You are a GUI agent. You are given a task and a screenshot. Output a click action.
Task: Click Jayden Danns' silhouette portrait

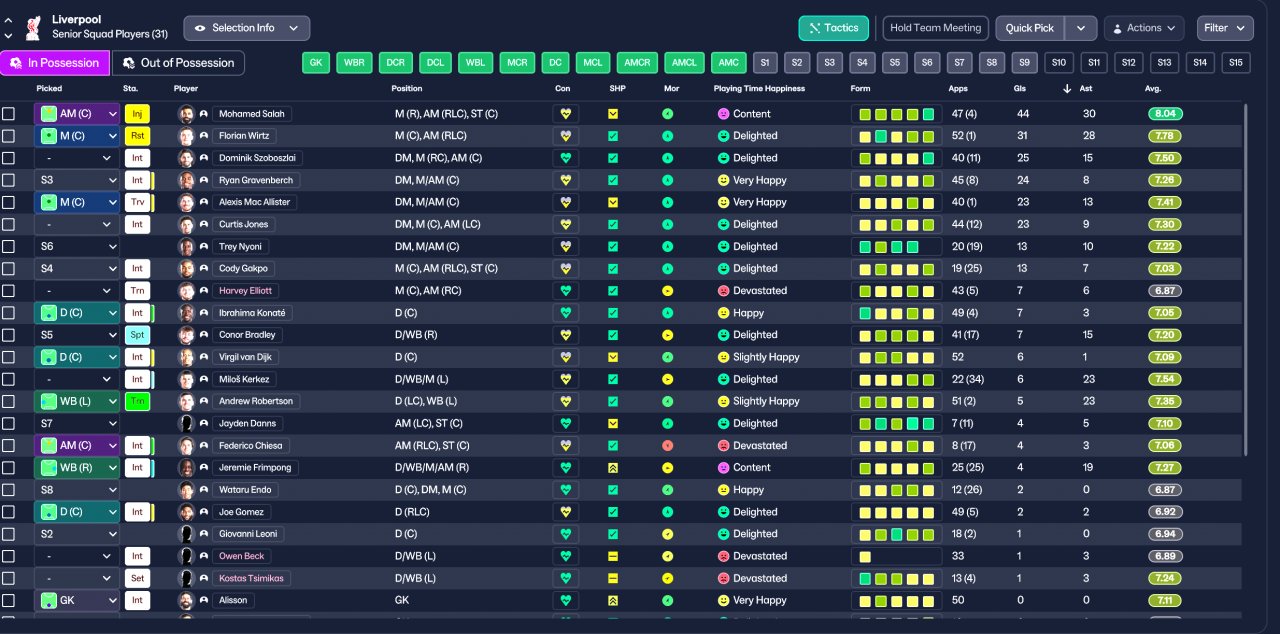[x=186, y=424]
